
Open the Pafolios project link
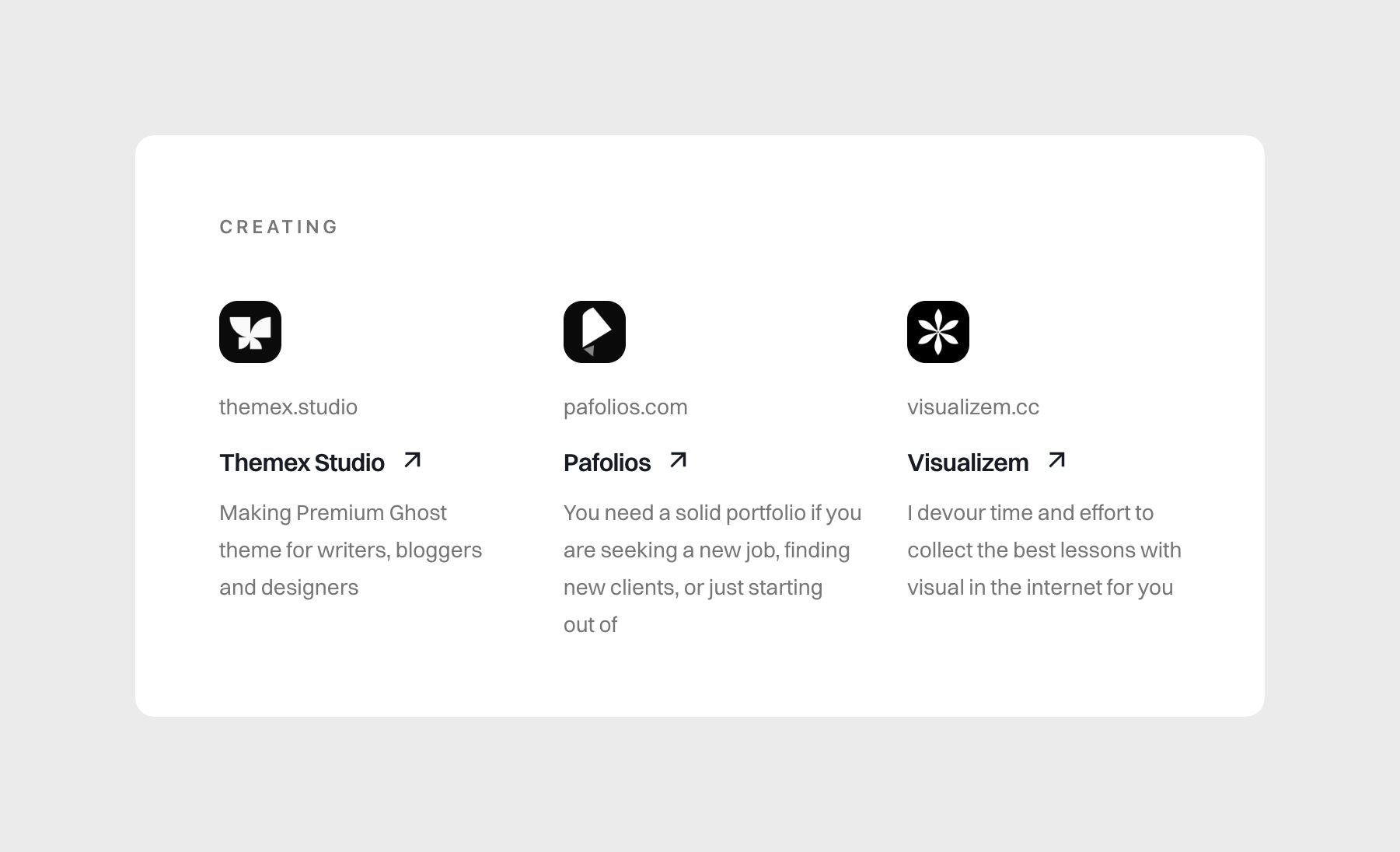(607, 463)
